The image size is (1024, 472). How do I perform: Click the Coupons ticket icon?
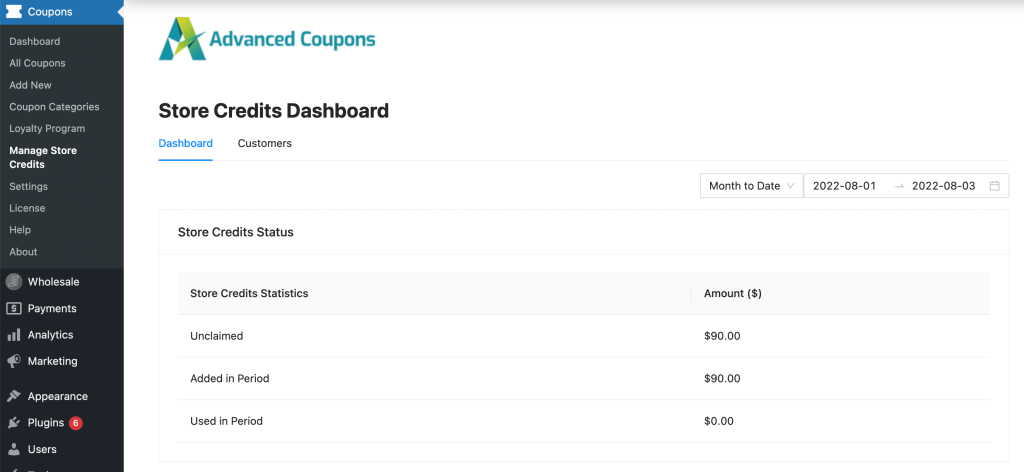point(14,12)
